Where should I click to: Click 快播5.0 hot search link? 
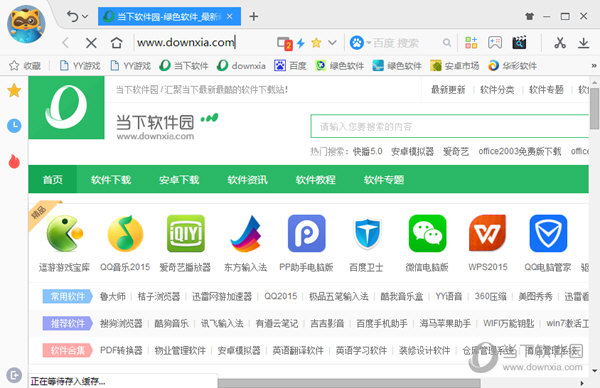click(x=367, y=152)
